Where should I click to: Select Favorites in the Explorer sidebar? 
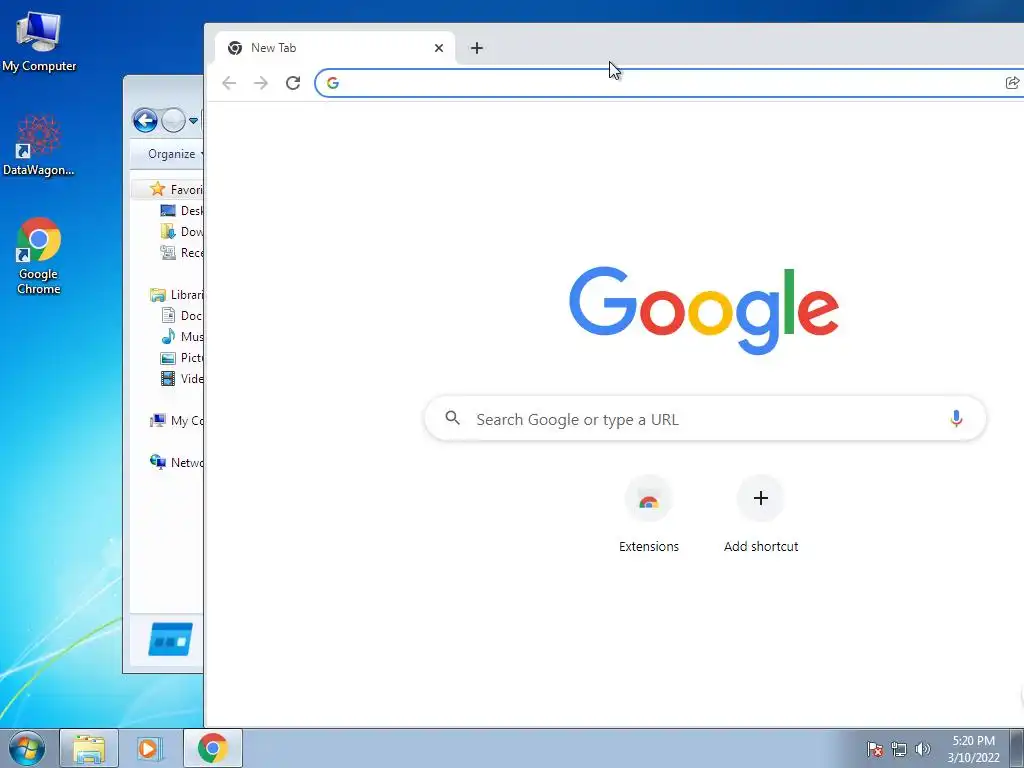(x=176, y=189)
